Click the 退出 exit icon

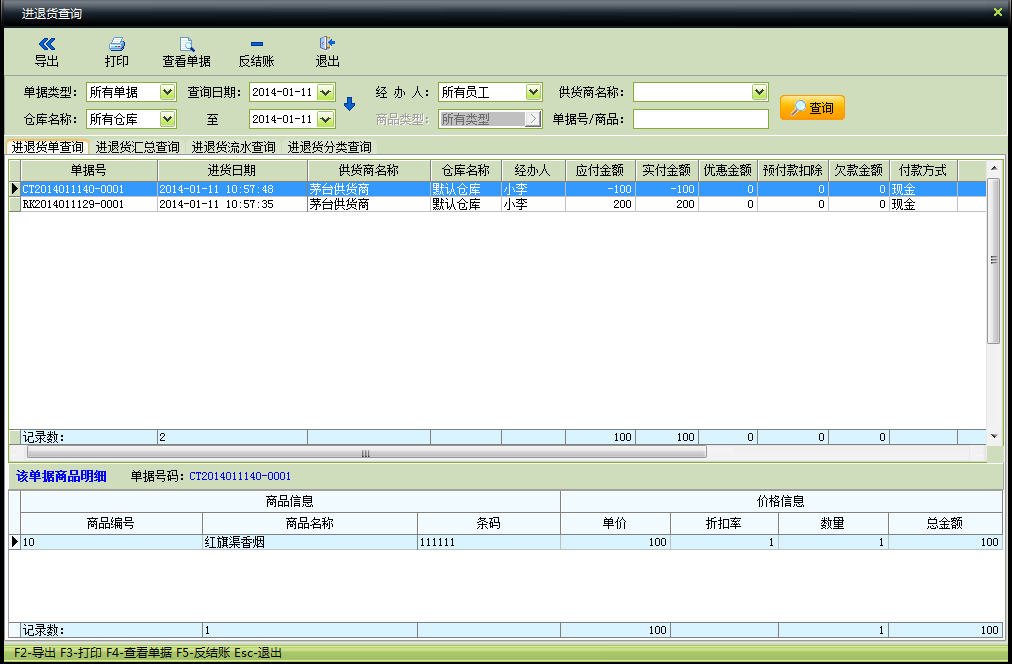tap(327, 44)
